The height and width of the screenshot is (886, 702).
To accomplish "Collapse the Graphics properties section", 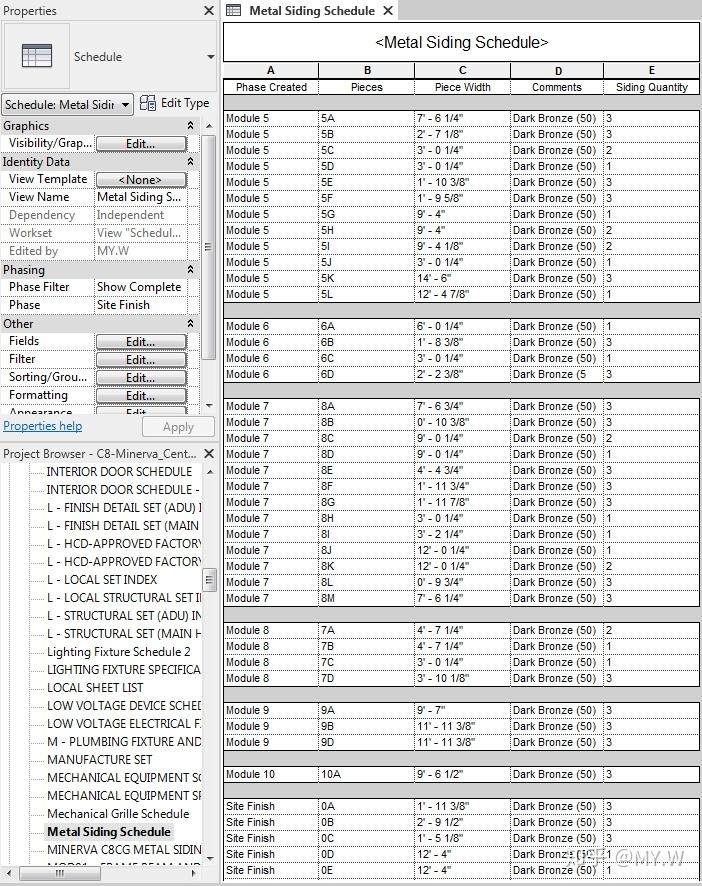I will (190, 125).
